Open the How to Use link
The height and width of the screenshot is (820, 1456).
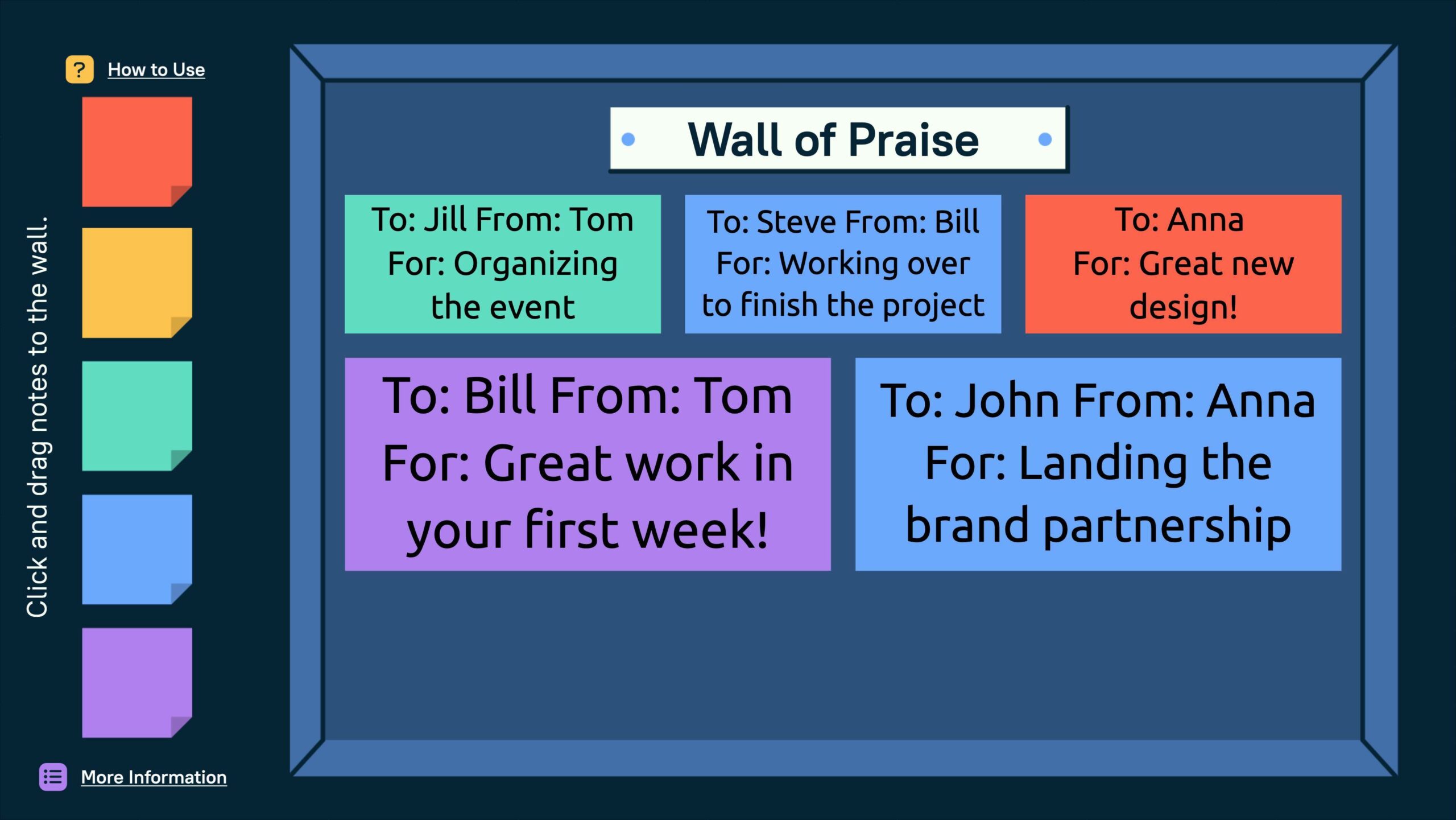tap(156, 69)
